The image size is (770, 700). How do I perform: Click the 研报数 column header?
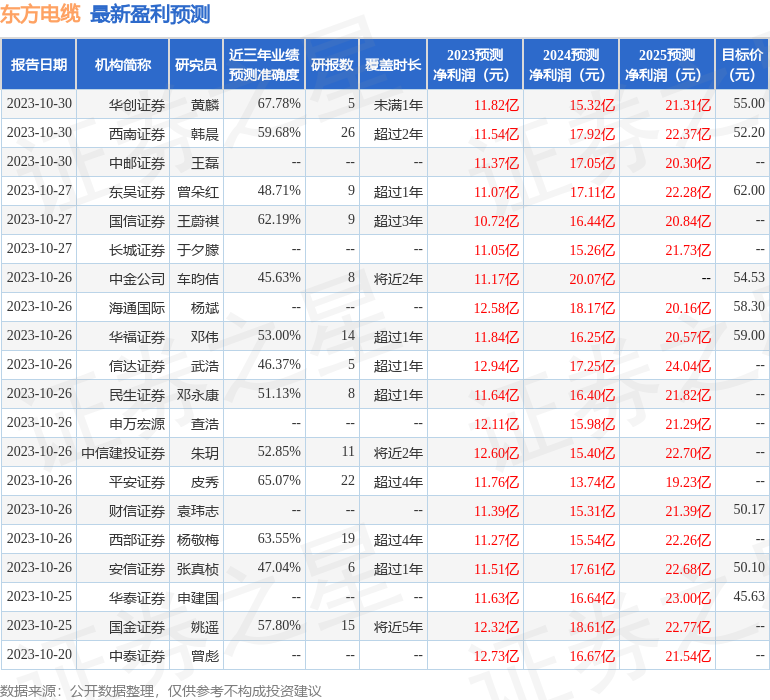pyautogui.click(x=332, y=64)
